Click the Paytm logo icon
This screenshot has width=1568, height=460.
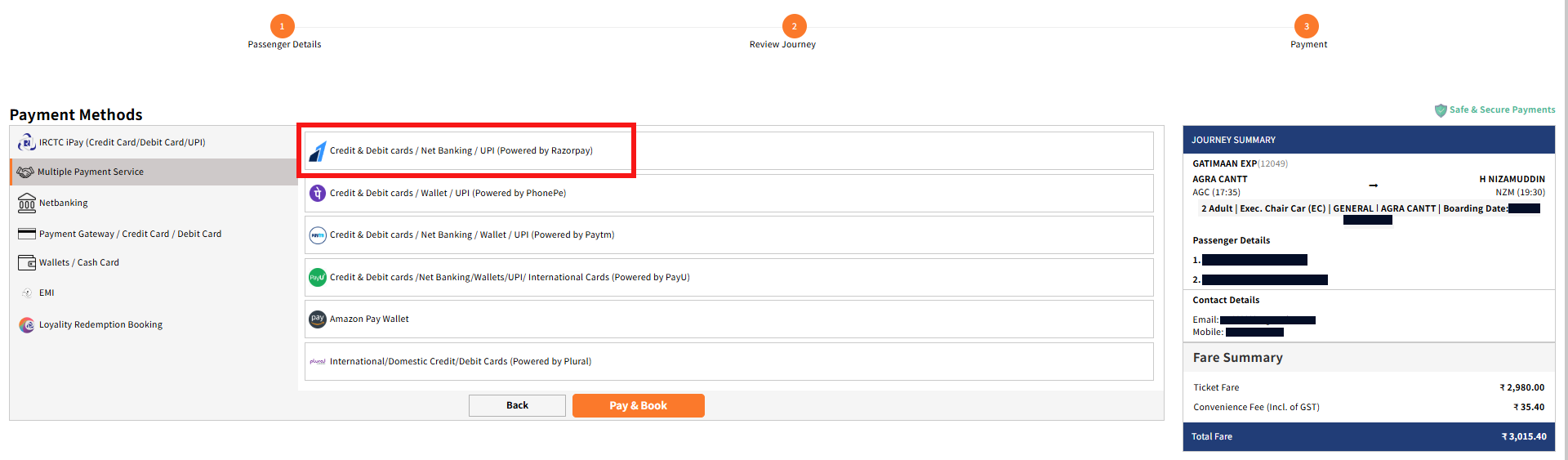pyautogui.click(x=318, y=235)
